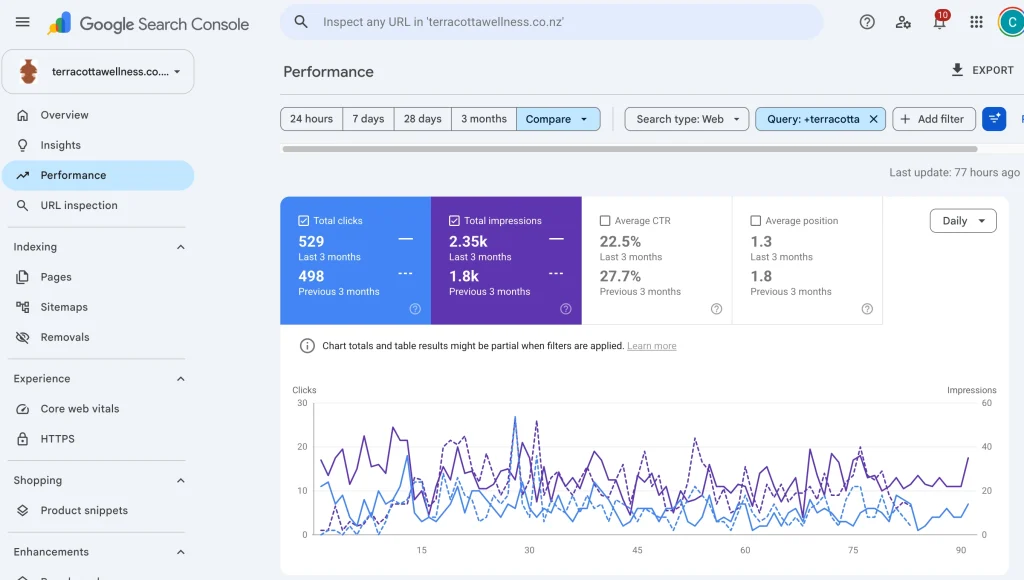Open the notifications bell with 10 alerts
This screenshot has width=1024, height=580.
(x=940, y=21)
